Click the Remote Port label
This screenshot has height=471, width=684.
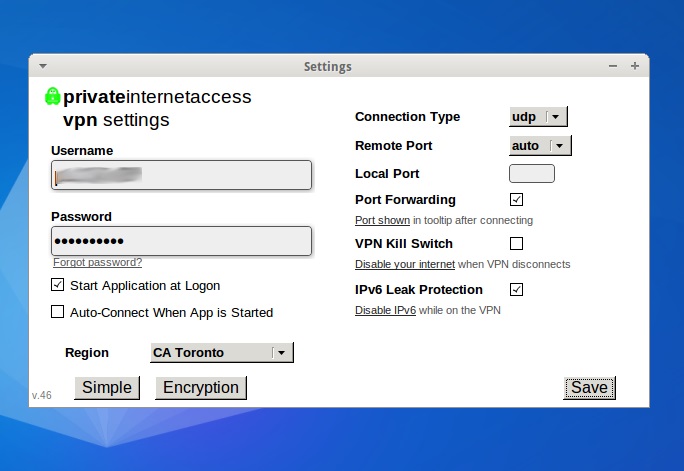[x=393, y=146]
